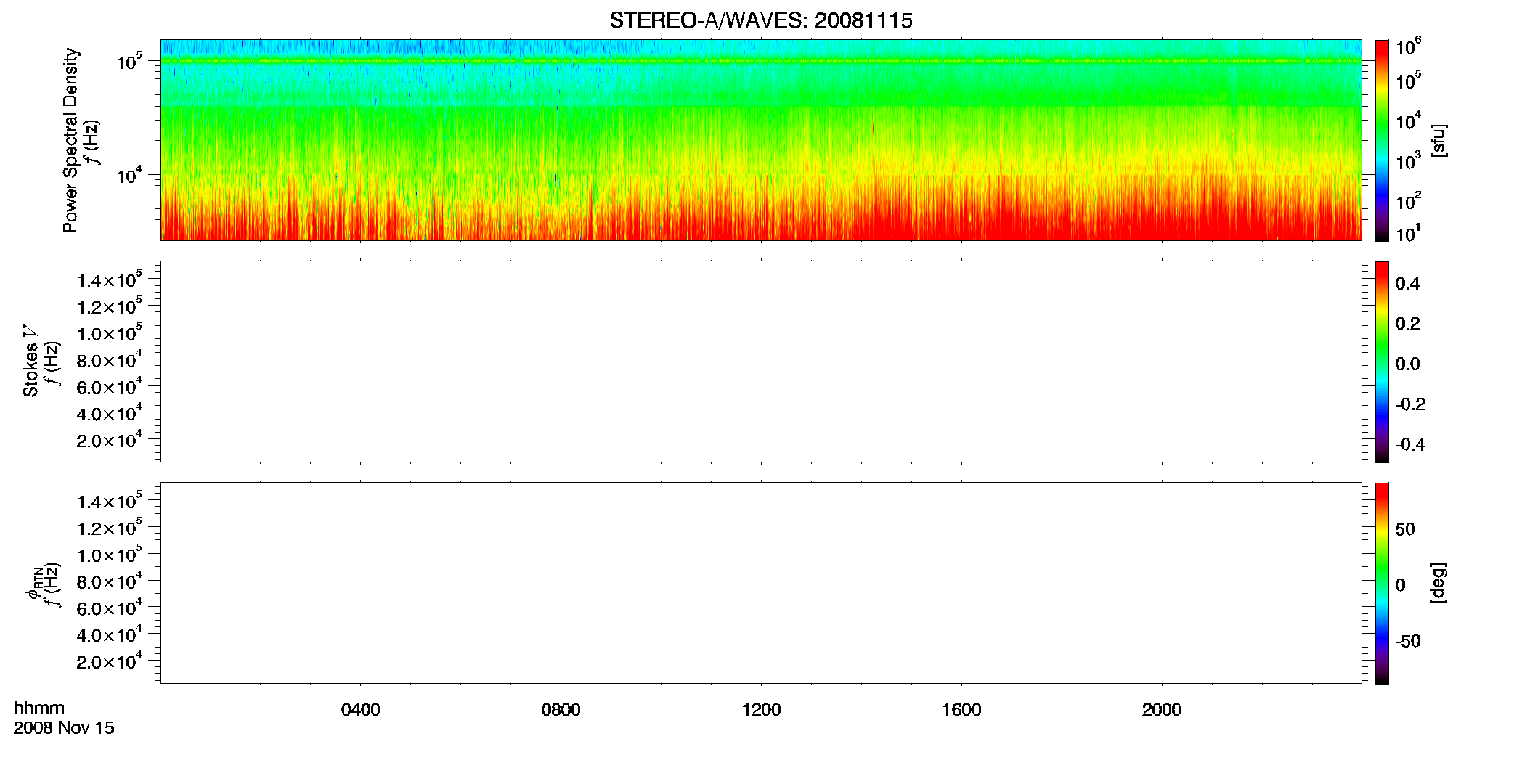Click the 2008 Nov 15 date label
Screen dimensions: 1522x784
(64, 728)
